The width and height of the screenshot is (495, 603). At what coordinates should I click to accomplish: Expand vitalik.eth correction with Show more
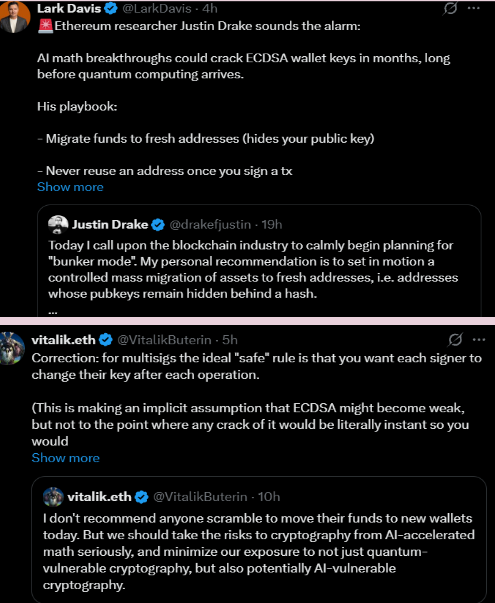pos(65,458)
